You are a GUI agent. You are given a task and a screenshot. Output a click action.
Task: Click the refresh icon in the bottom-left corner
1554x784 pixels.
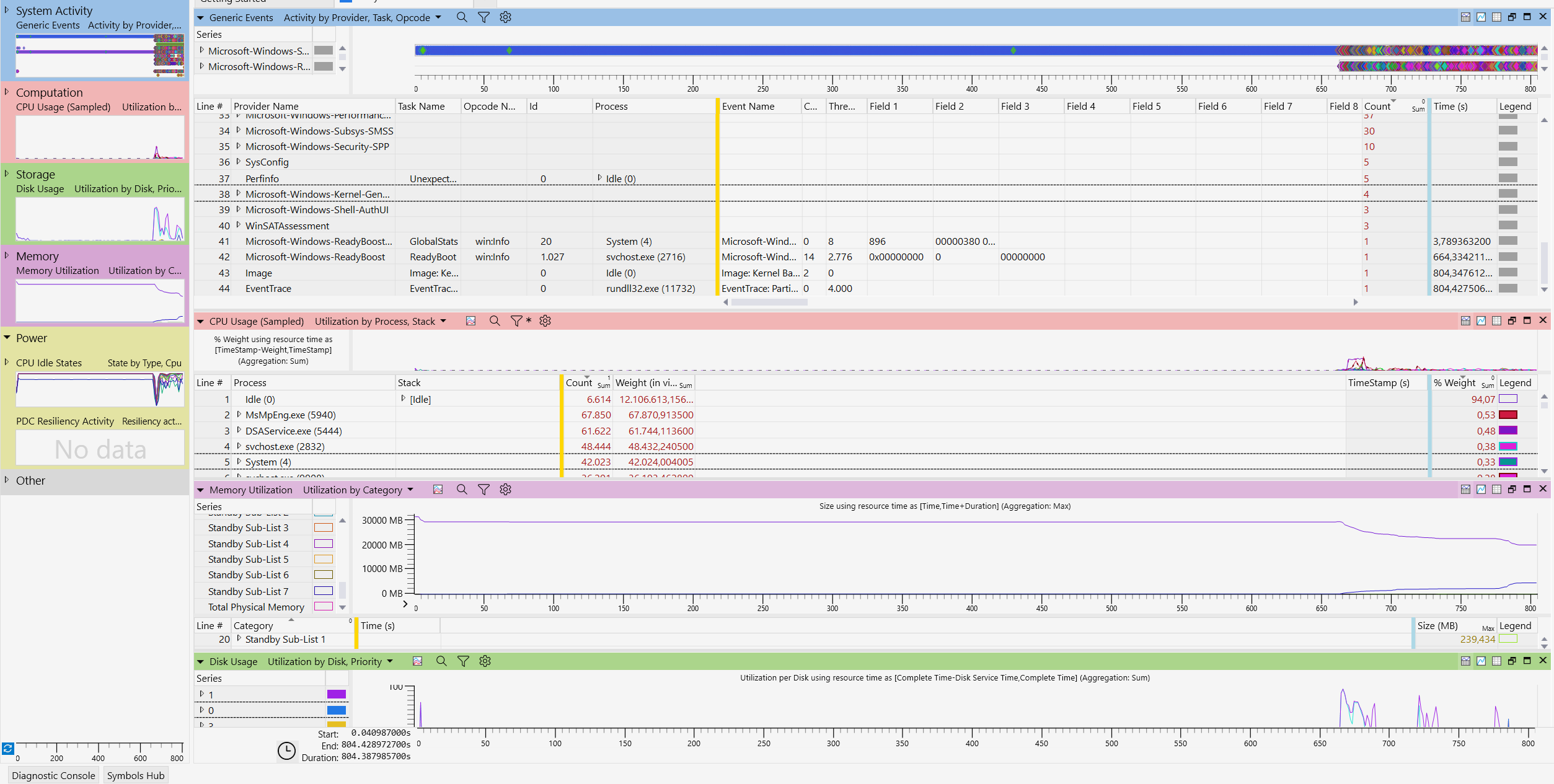7,749
